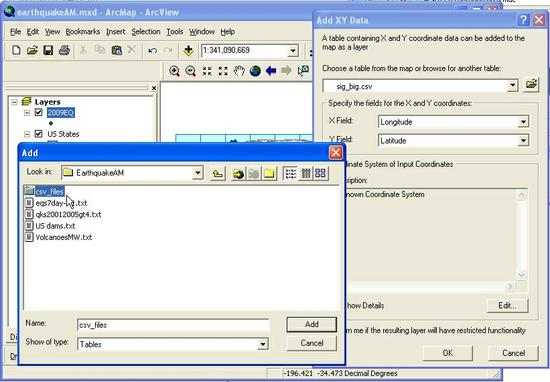Select the Zoom In magnifier tool

(174, 71)
